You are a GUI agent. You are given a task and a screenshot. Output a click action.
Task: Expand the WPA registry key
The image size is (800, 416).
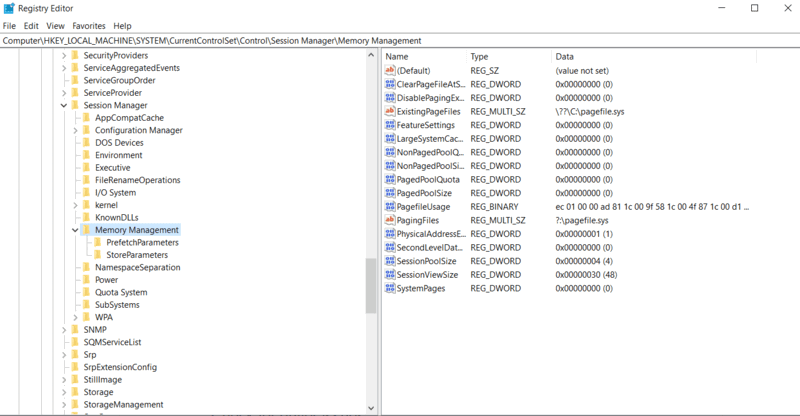pos(75,317)
